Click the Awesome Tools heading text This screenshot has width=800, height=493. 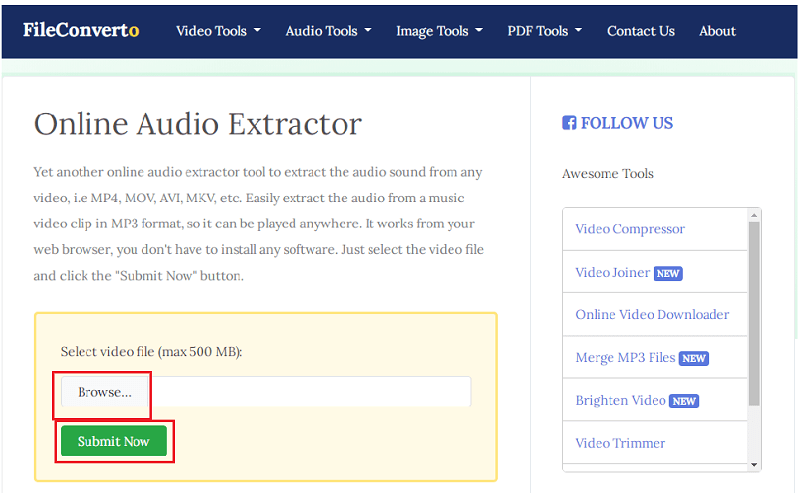coord(608,174)
